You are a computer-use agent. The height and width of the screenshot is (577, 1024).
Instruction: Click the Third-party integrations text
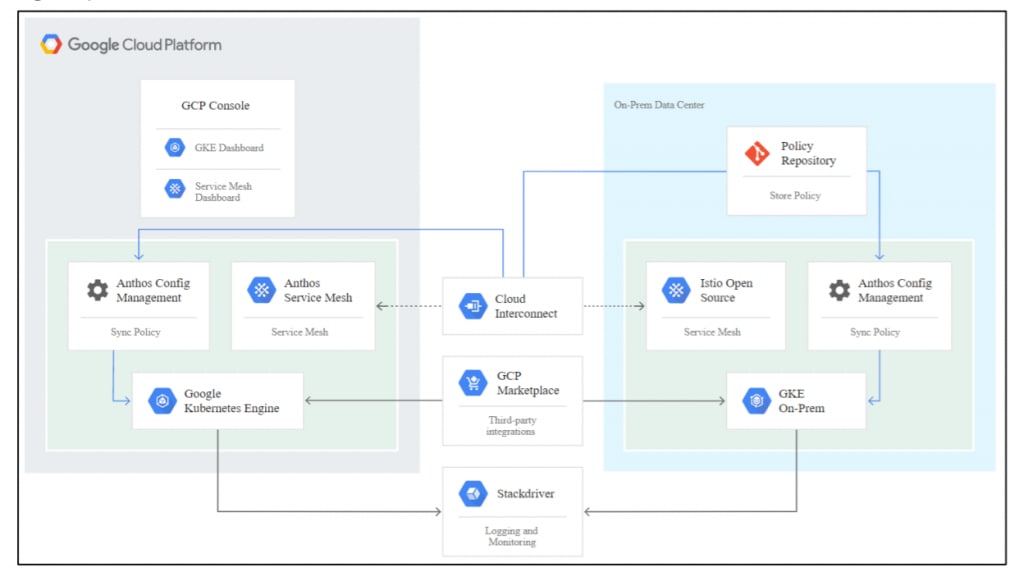511,426
